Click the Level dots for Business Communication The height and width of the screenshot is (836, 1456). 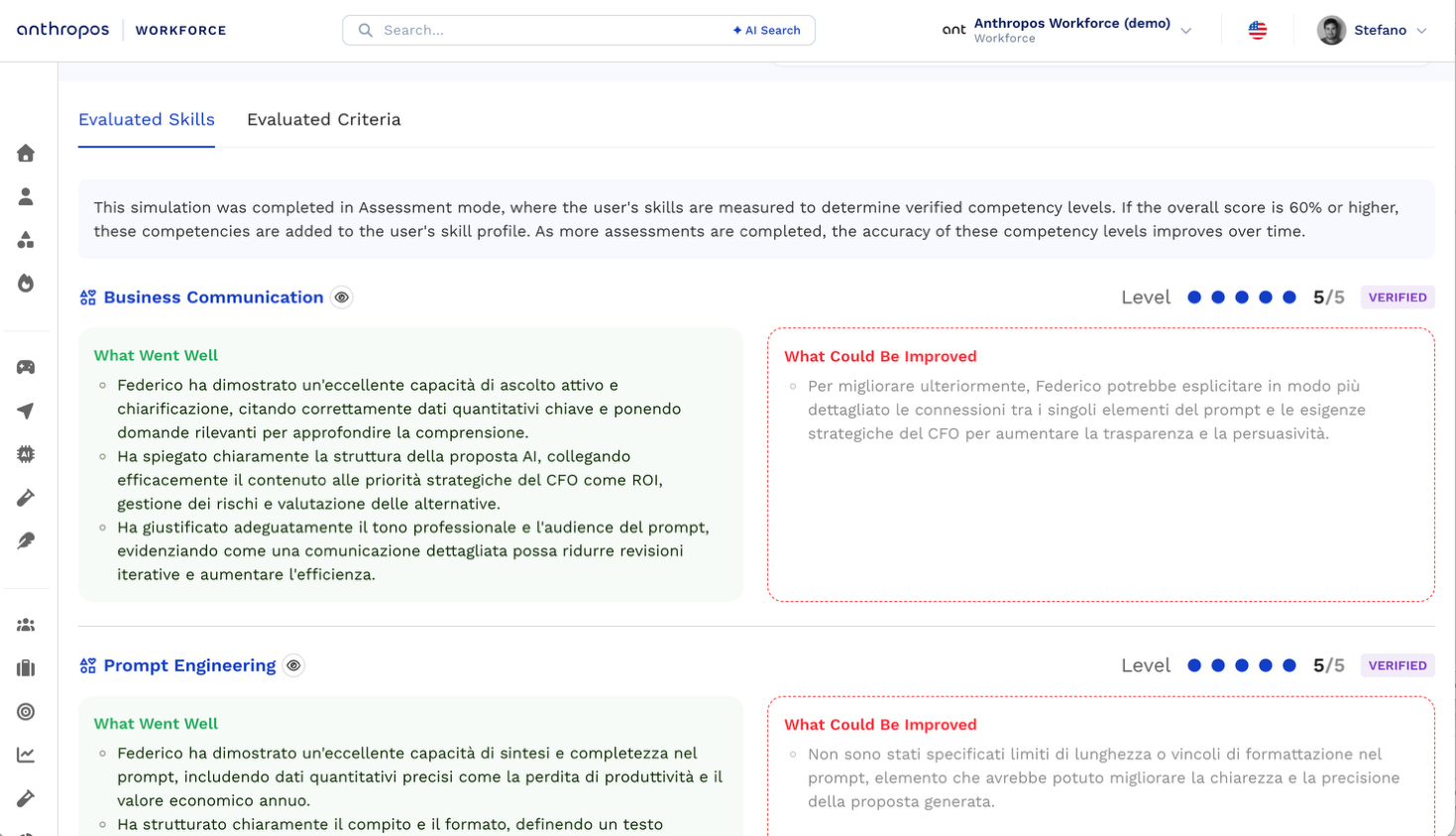pos(1242,298)
